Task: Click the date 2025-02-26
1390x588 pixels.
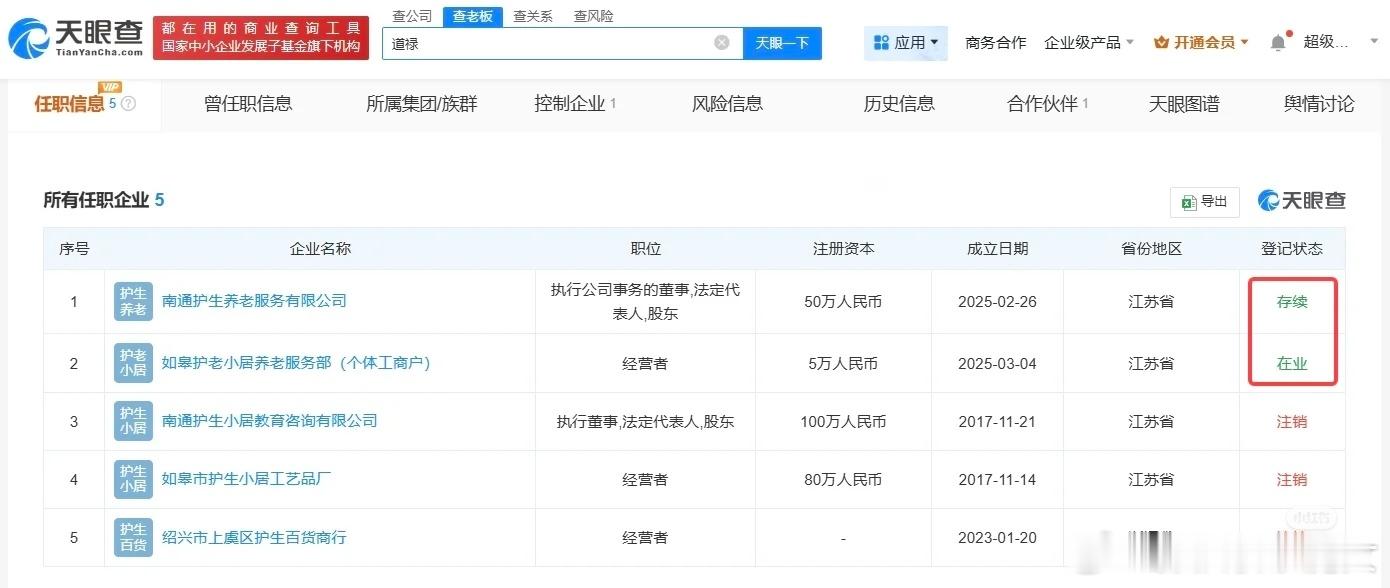Action: [997, 301]
